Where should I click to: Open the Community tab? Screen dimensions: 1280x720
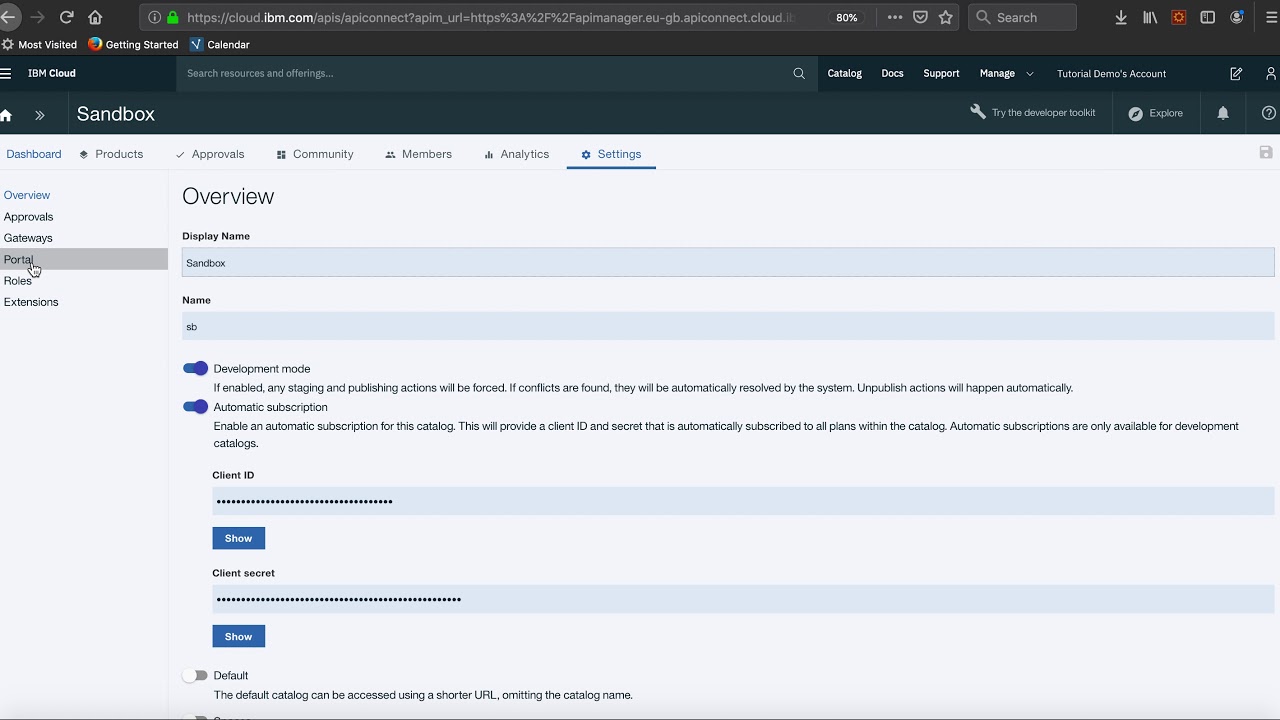tap(315, 154)
